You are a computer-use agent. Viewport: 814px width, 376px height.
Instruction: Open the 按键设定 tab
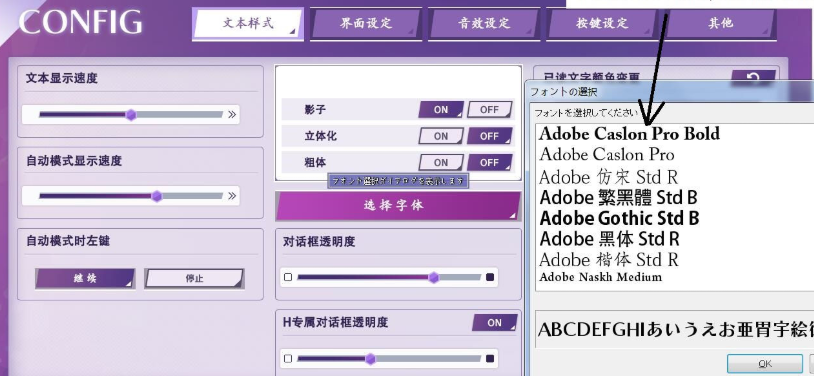(x=602, y=24)
